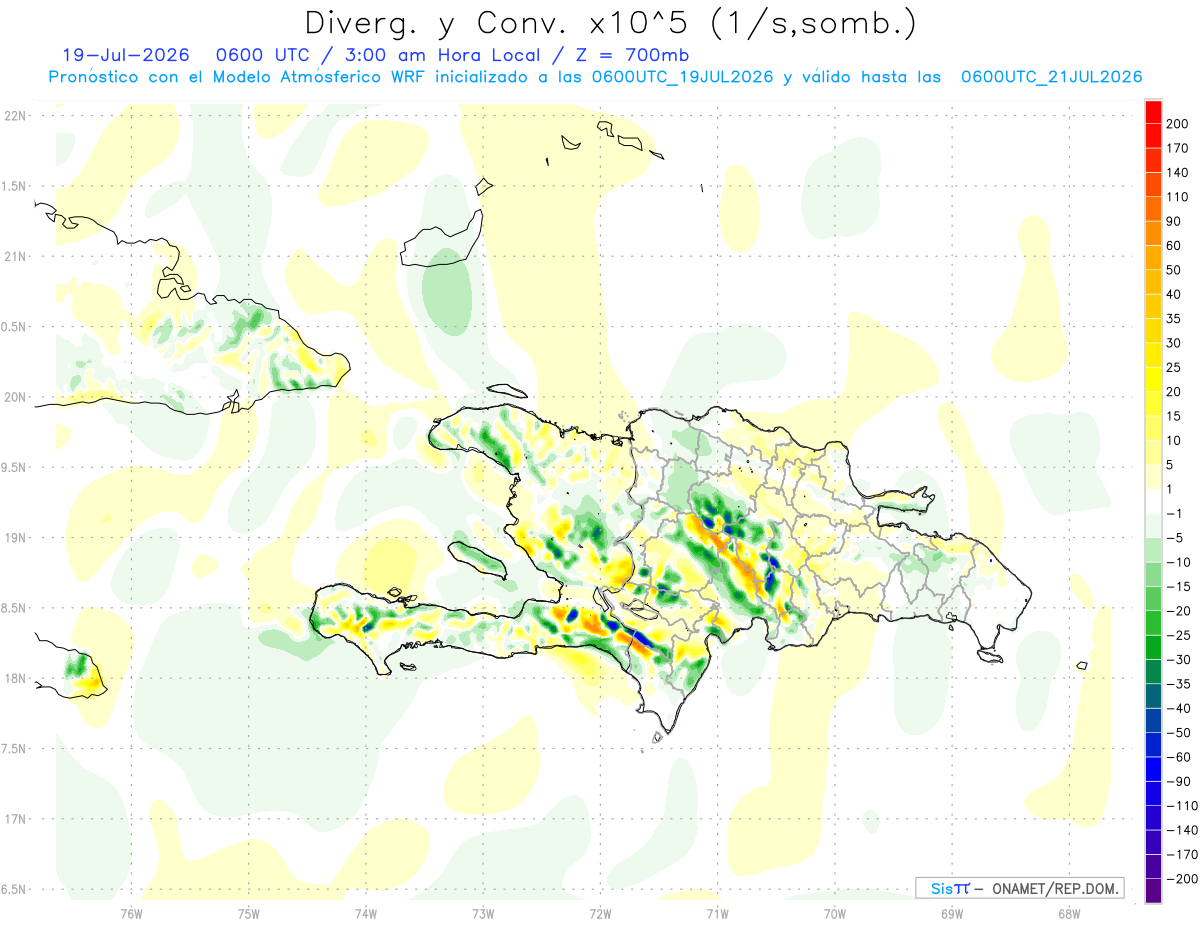Click the '-200' colorbar value
The height and width of the screenshot is (927, 1200).
pyautogui.click(x=1181, y=879)
